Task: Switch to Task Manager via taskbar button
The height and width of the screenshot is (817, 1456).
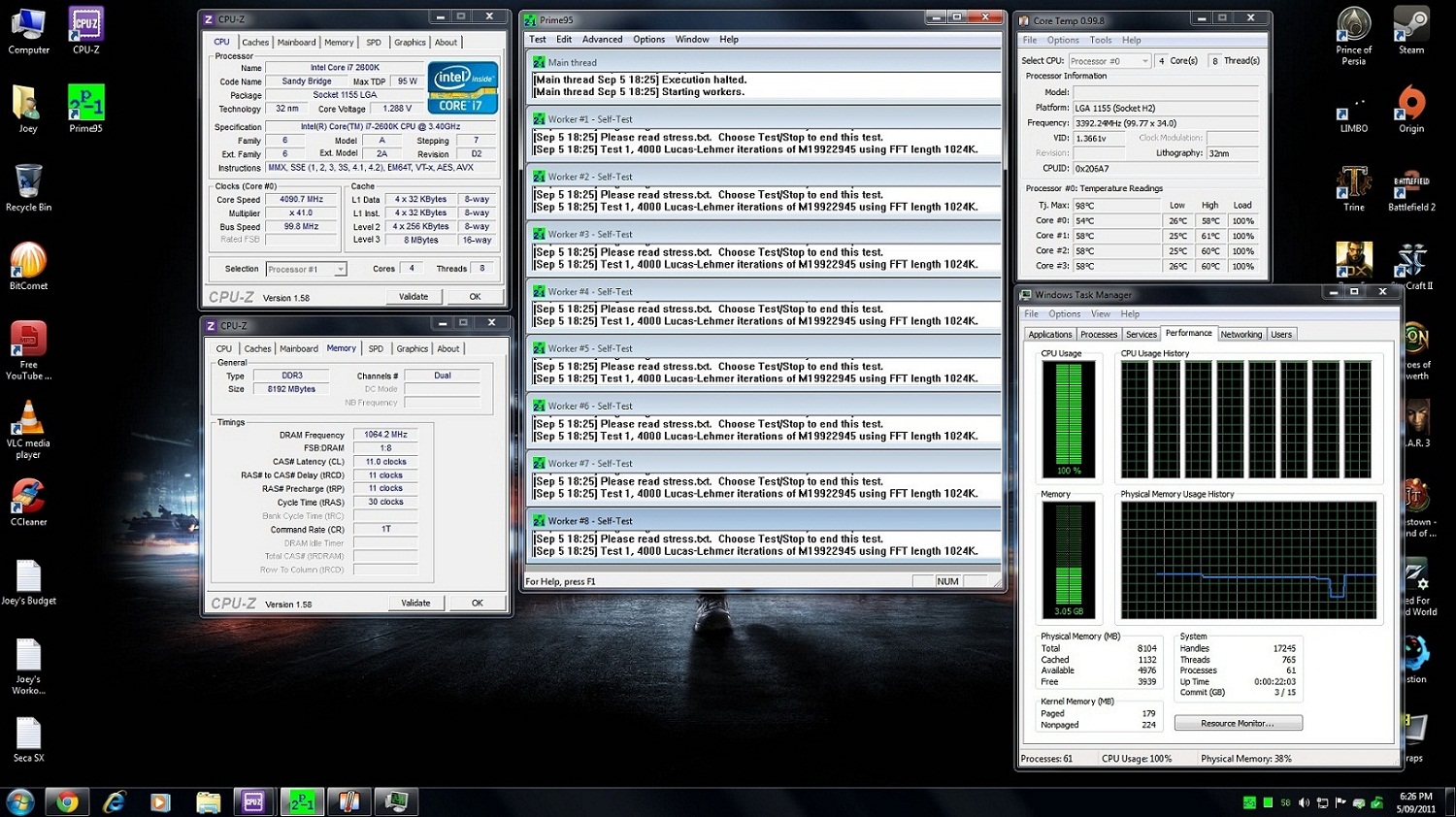Action: (x=396, y=801)
